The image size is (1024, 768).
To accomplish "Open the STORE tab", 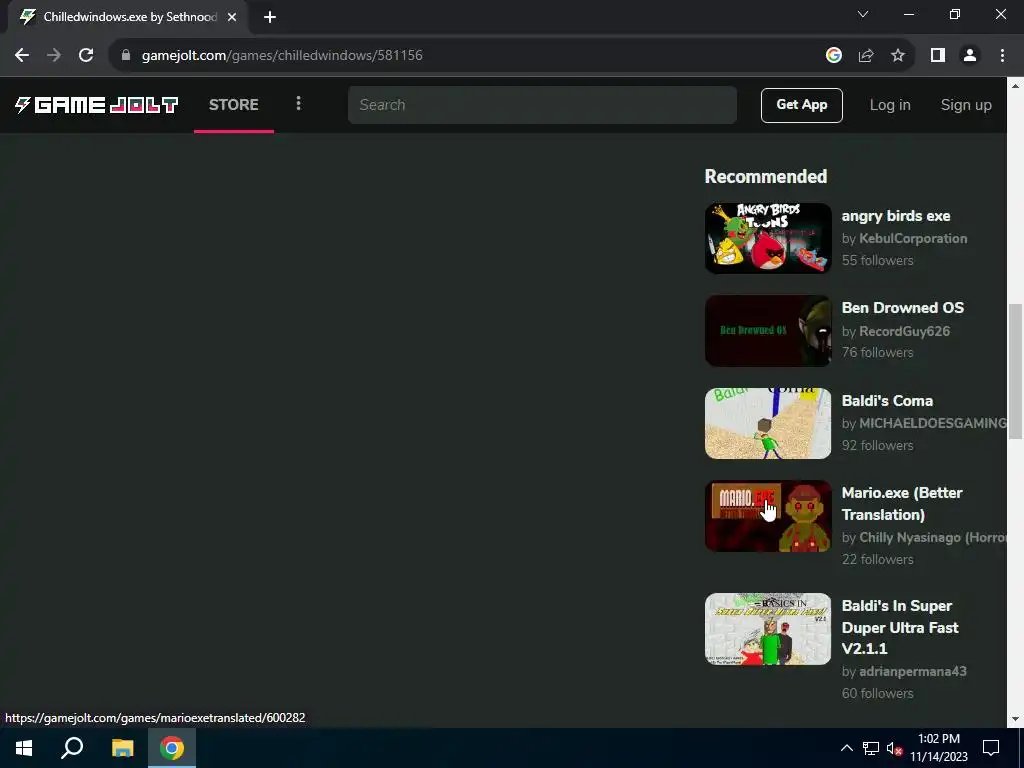I will point(234,104).
